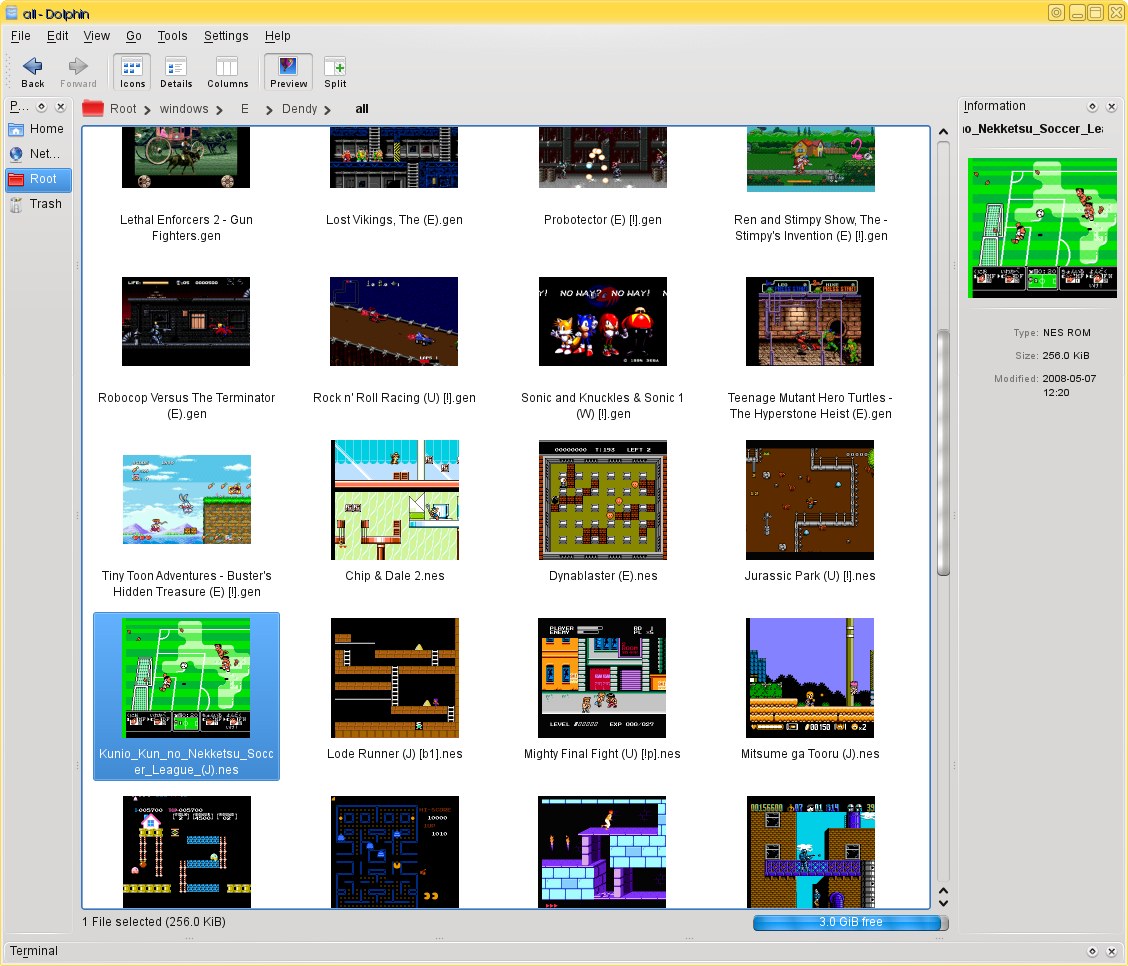This screenshot has height=966, width=1128.
Task: Open the File menu
Action: [x=21, y=36]
